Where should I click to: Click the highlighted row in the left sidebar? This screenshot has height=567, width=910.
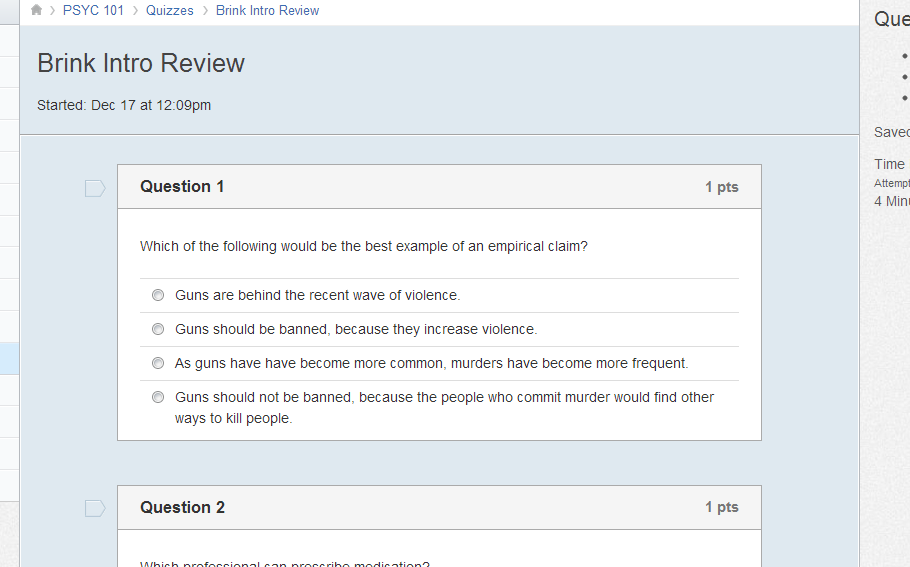[x=10, y=358]
